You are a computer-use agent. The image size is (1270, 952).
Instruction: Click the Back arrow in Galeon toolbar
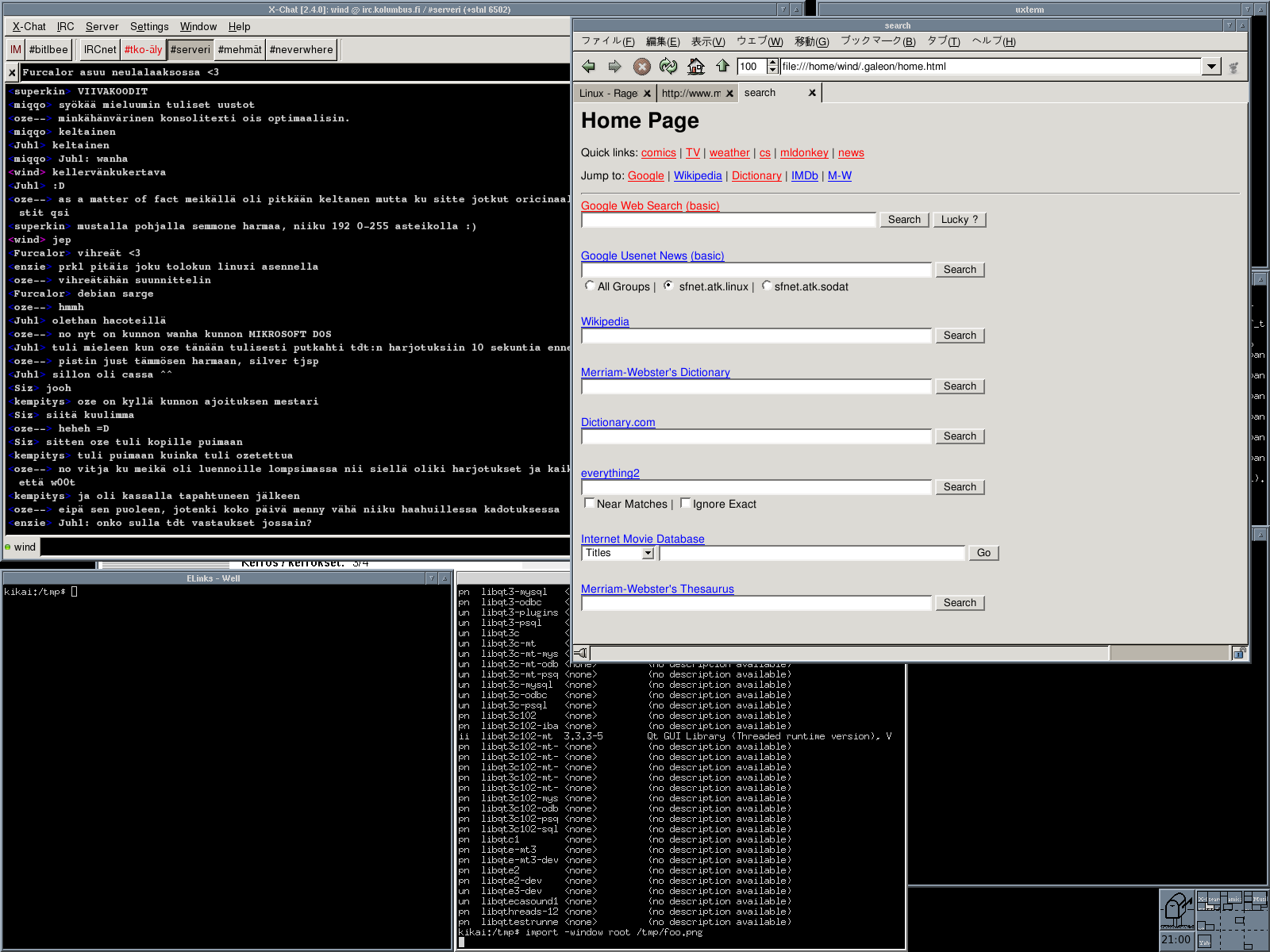[588, 67]
